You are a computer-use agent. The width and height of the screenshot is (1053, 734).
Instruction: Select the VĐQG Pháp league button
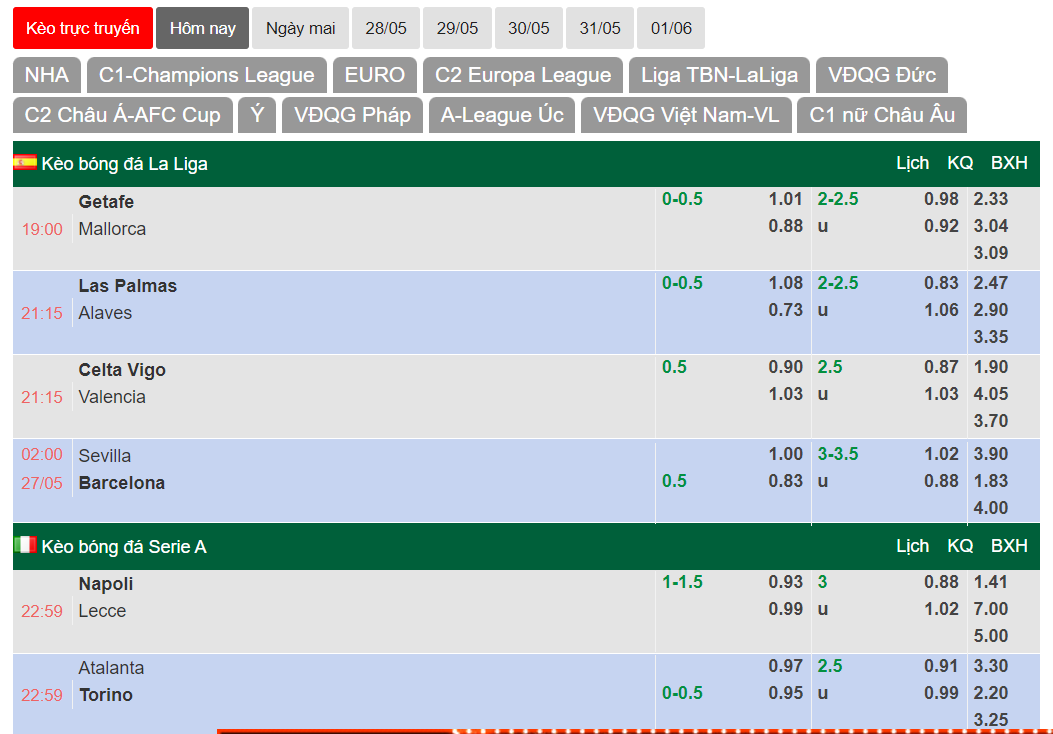coord(353,115)
